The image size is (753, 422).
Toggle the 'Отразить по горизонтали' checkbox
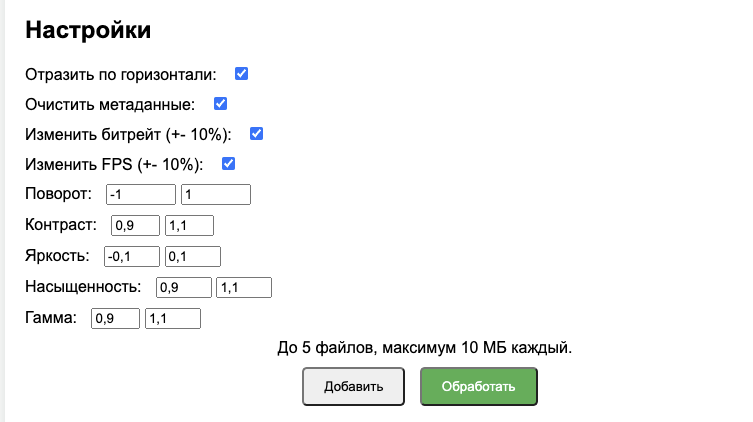[241, 74]
